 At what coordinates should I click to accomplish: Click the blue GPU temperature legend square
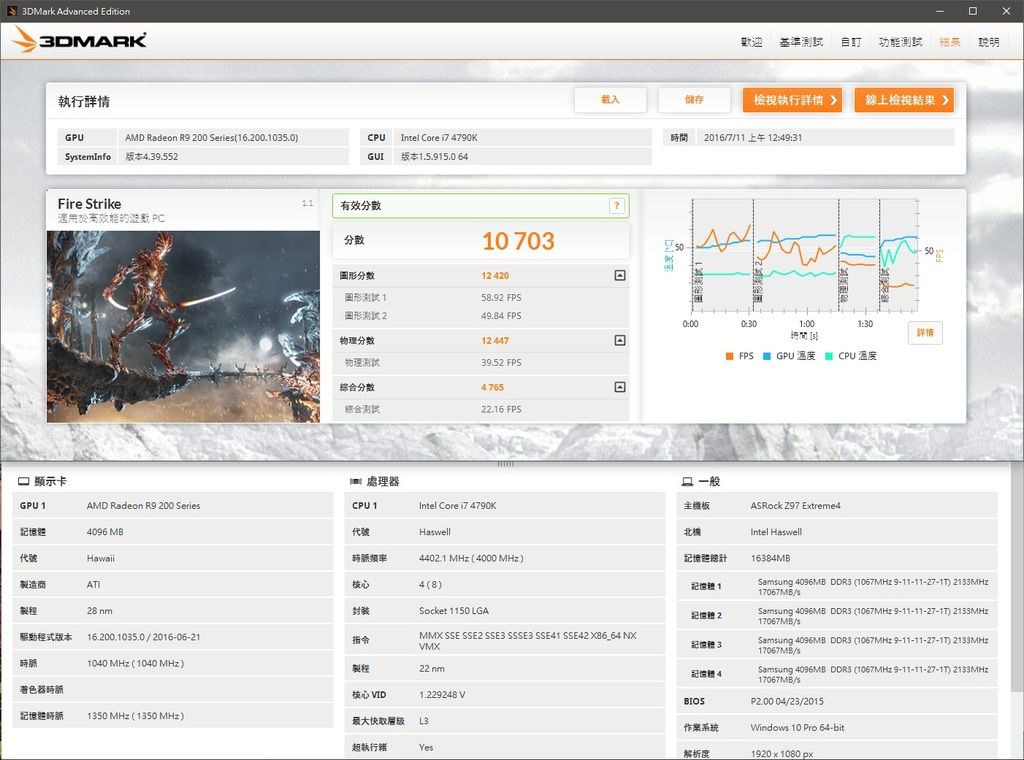point(767,356)
